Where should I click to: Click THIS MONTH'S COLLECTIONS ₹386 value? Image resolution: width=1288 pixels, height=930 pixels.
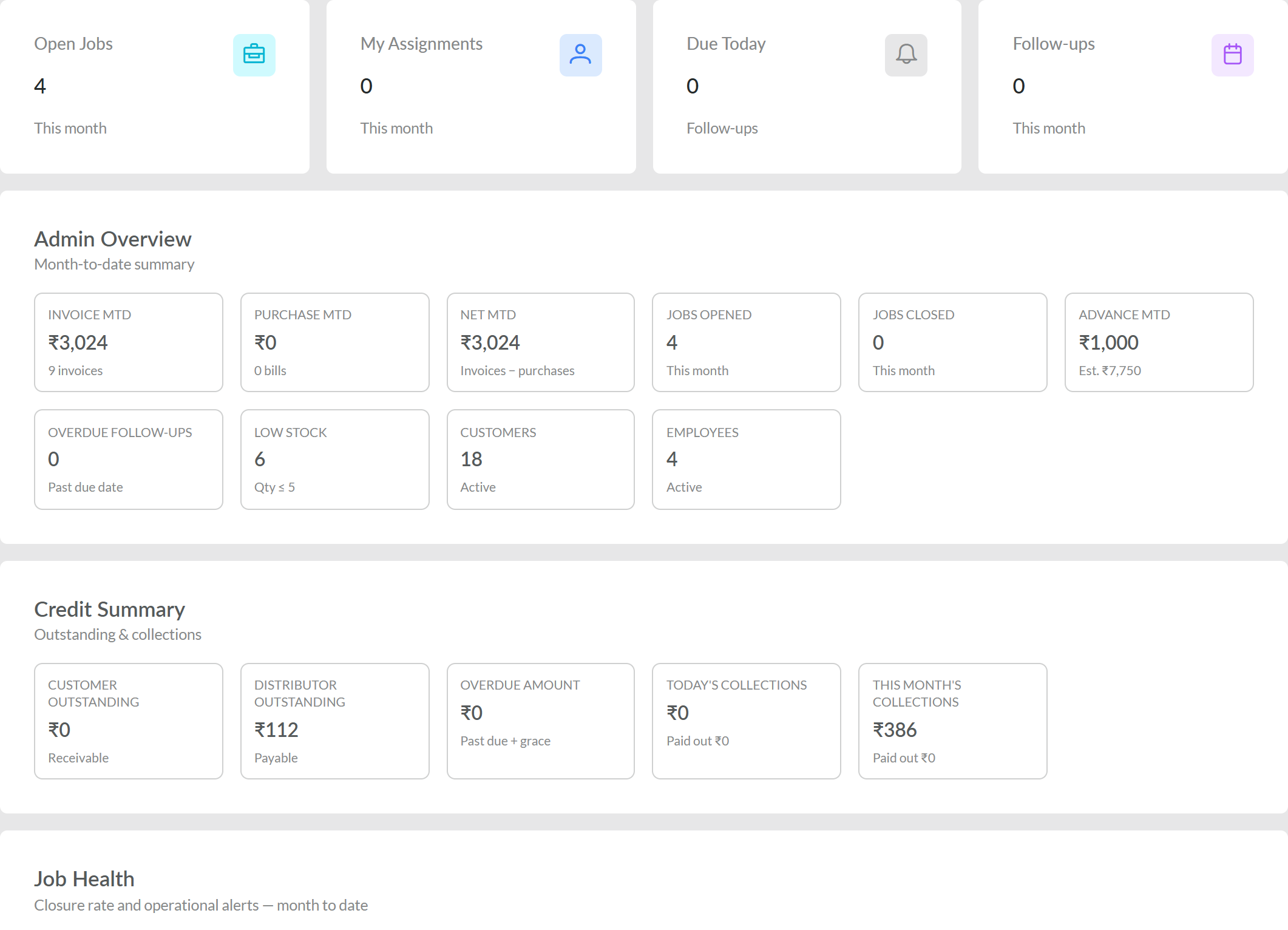[x=895, y=730]
